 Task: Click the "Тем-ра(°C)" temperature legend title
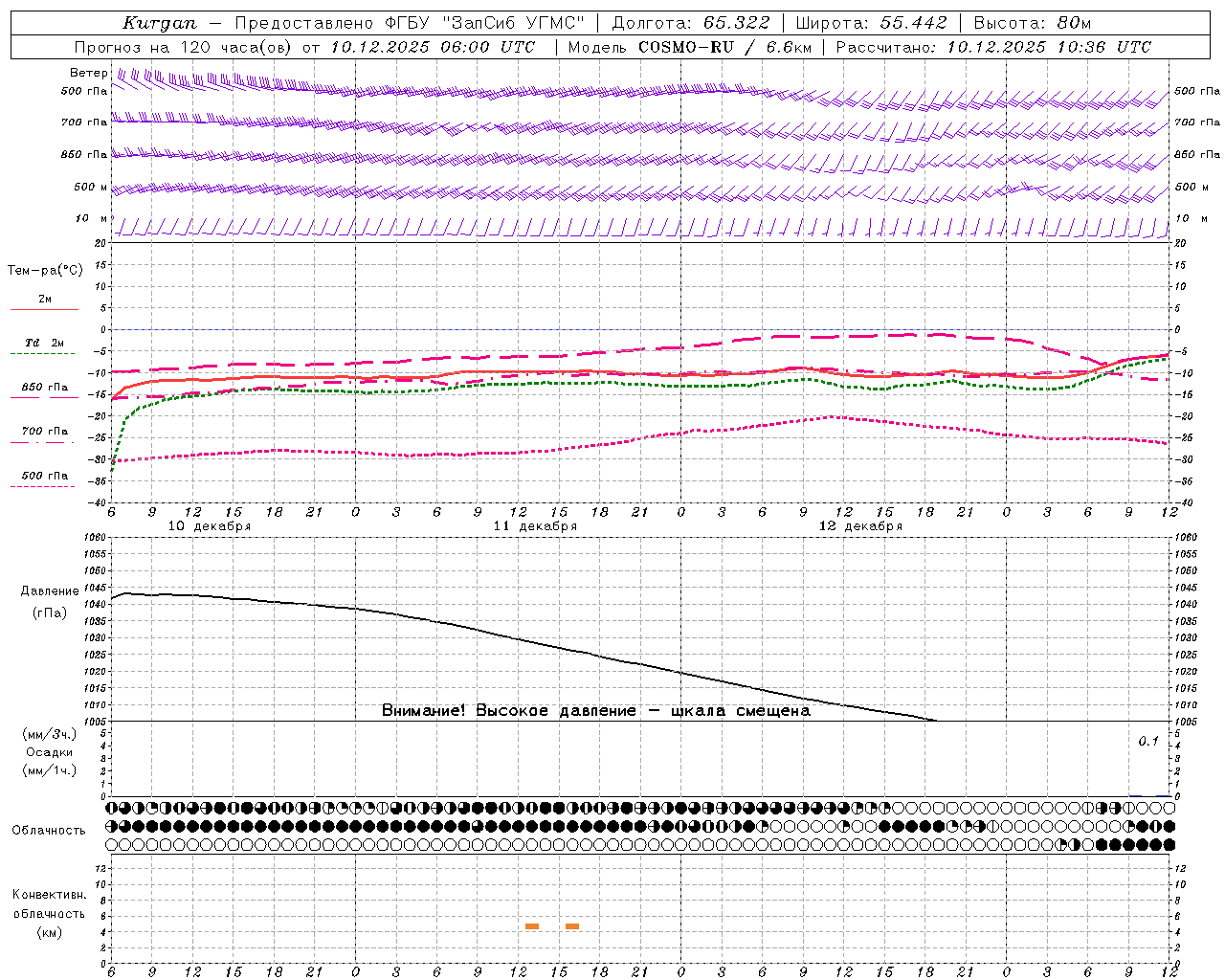[x=45, y=270]
